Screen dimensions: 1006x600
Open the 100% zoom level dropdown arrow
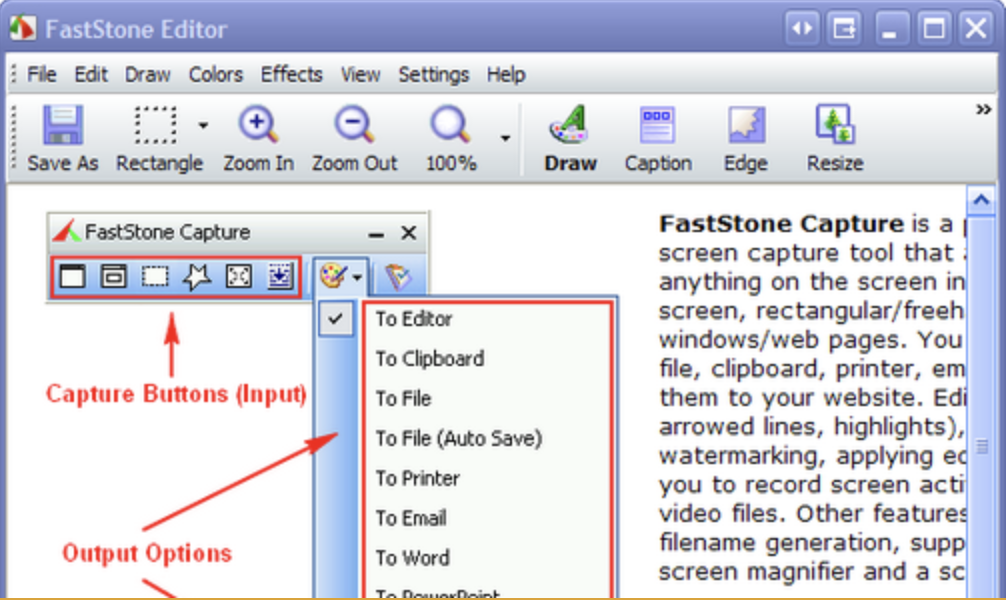tap(505, 137)
